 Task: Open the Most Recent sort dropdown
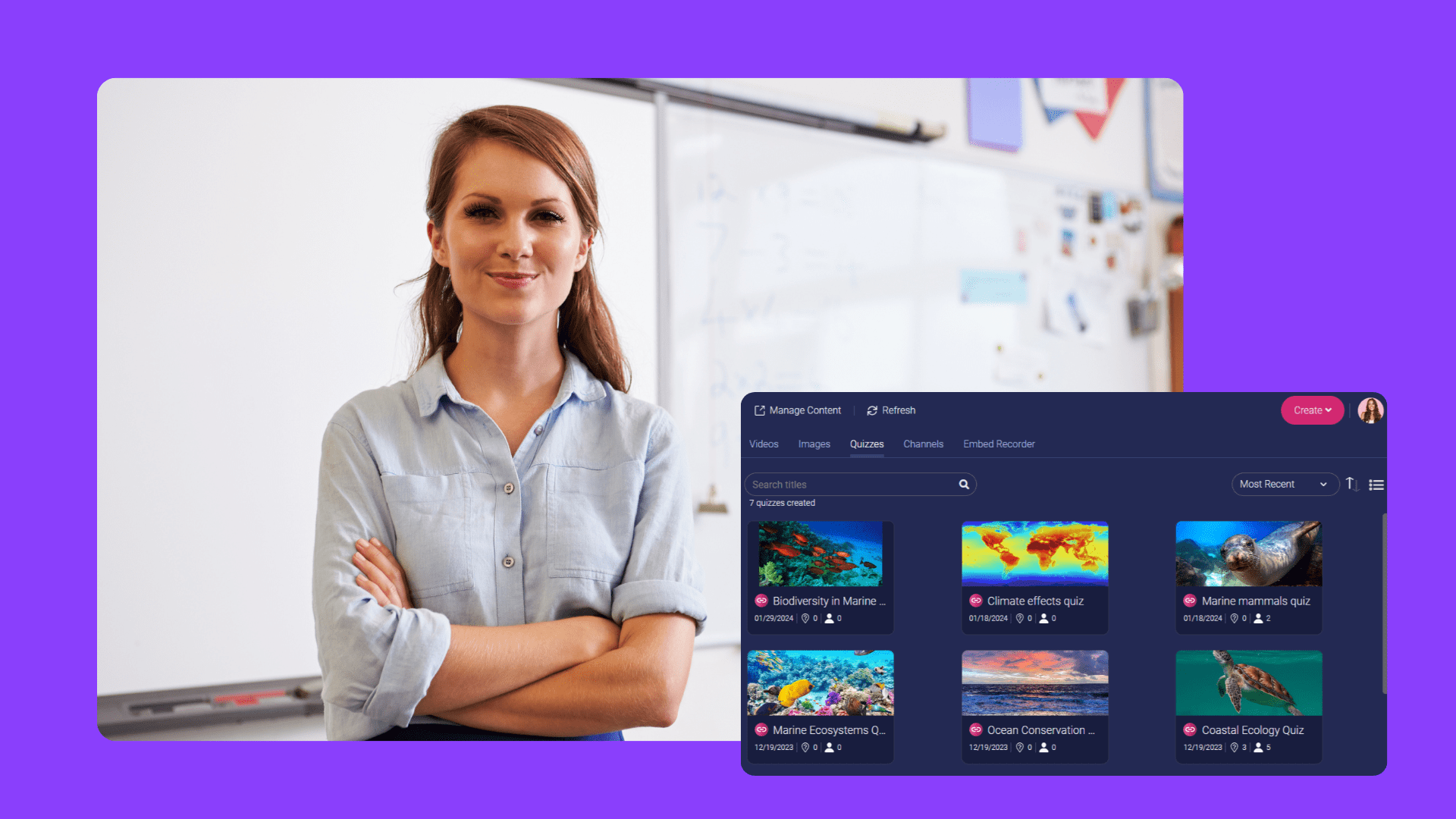tap(1282, 484)
